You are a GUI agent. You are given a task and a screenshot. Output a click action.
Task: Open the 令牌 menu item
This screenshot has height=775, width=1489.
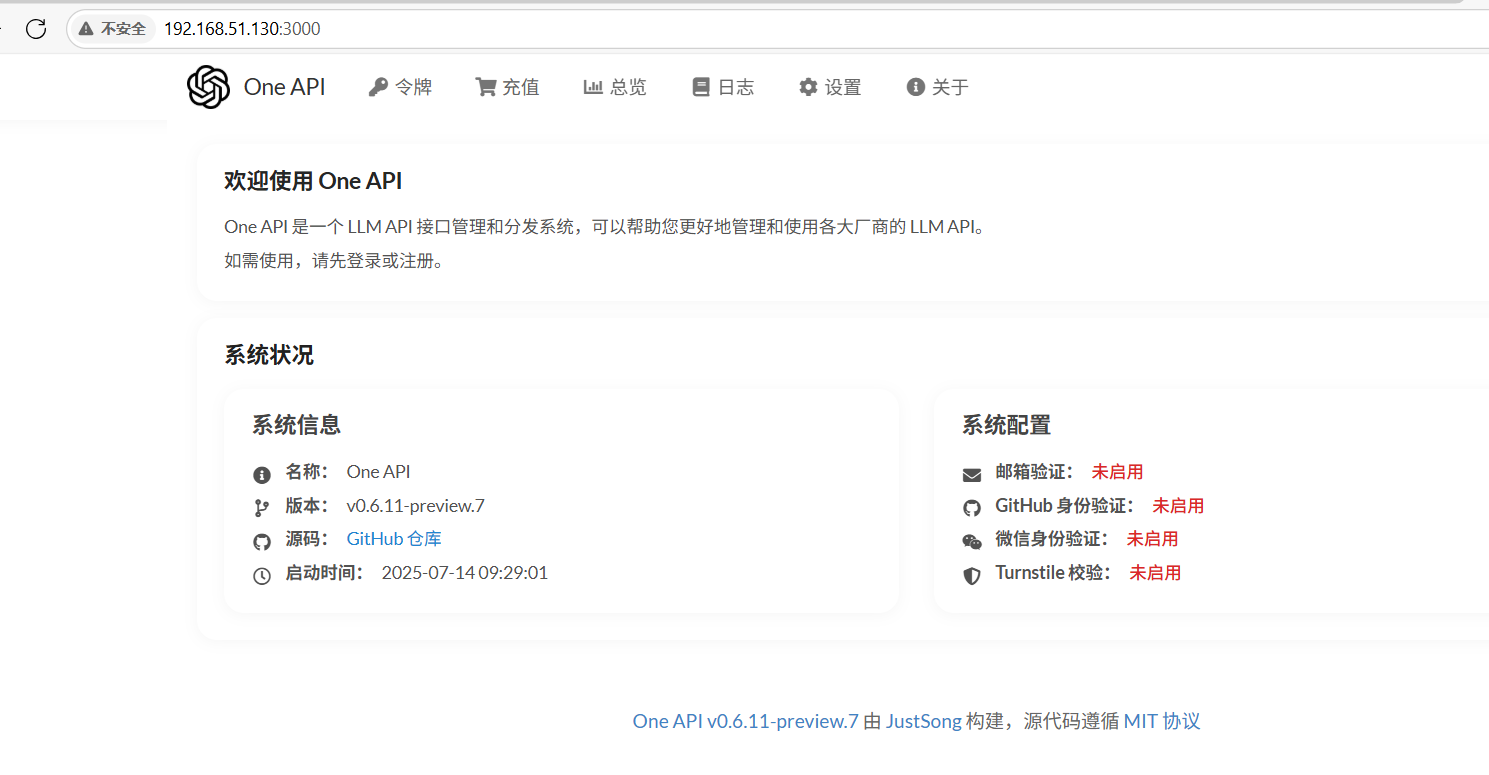(401, 87)
